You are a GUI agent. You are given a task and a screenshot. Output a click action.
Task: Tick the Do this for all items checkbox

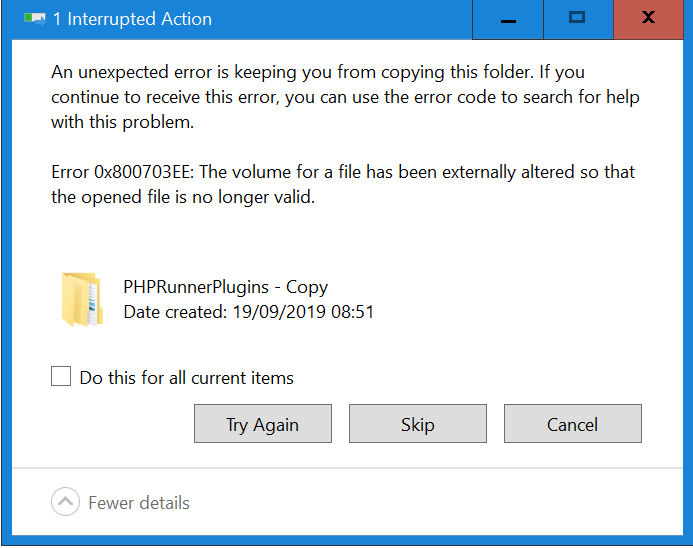(61, 376)
